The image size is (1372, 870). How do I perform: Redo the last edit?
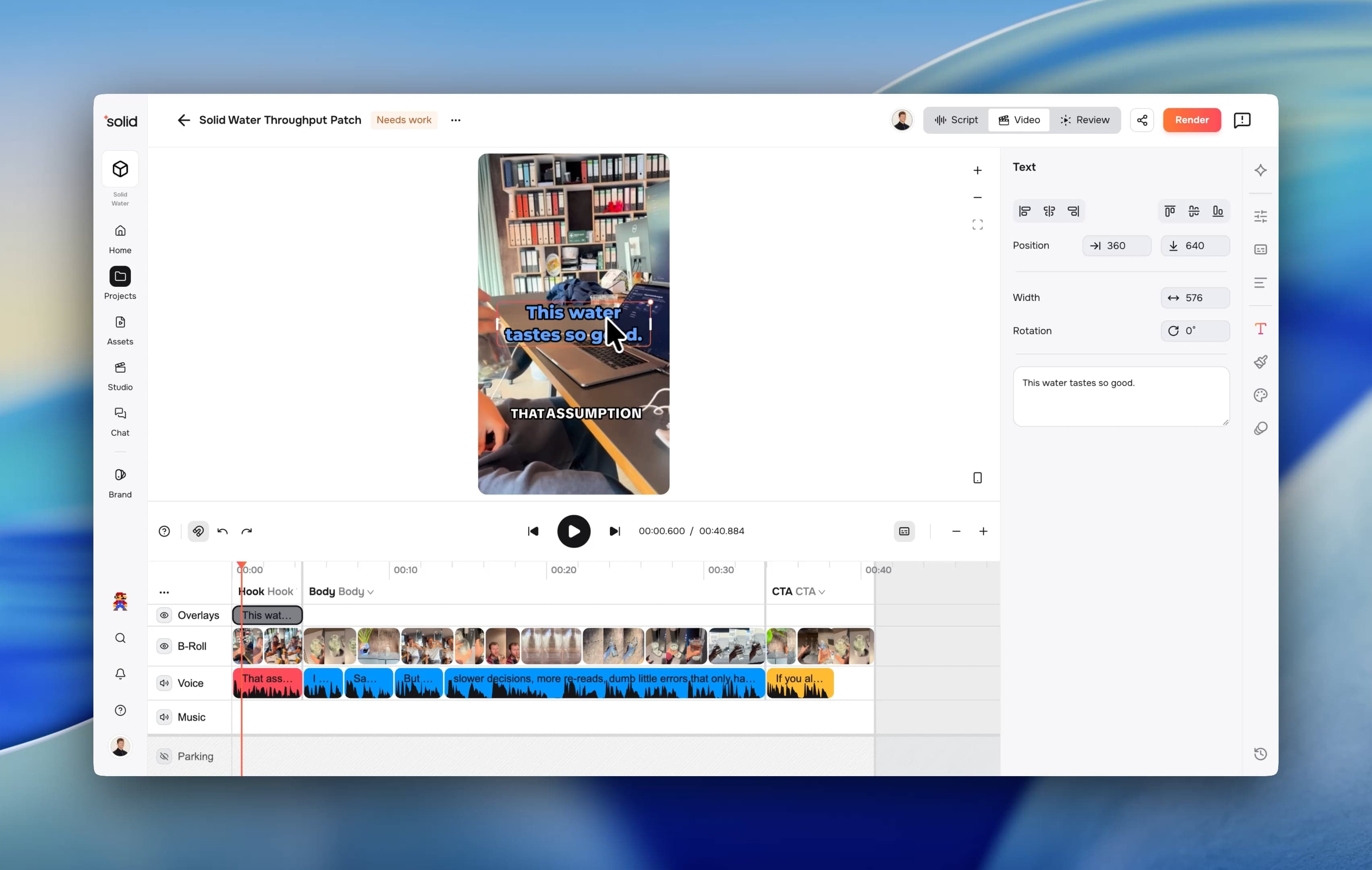[x=247, y=531]
